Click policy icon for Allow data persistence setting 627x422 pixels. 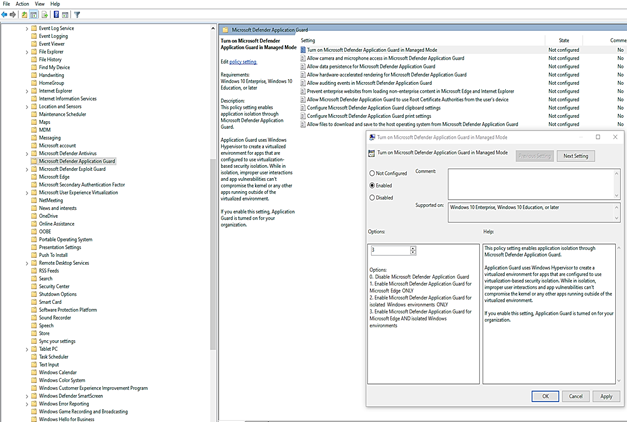coord(303,66)
